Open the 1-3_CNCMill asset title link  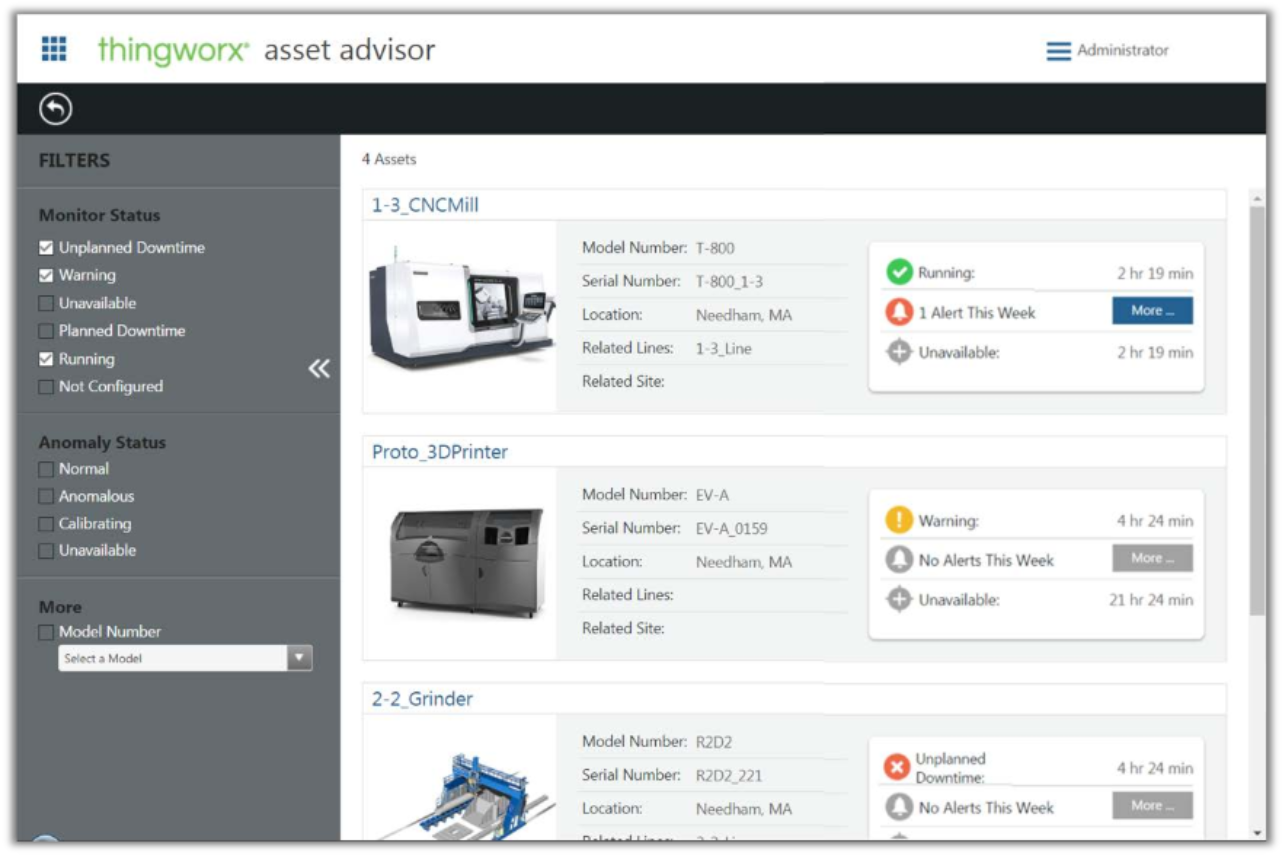[x=425, y=205]
